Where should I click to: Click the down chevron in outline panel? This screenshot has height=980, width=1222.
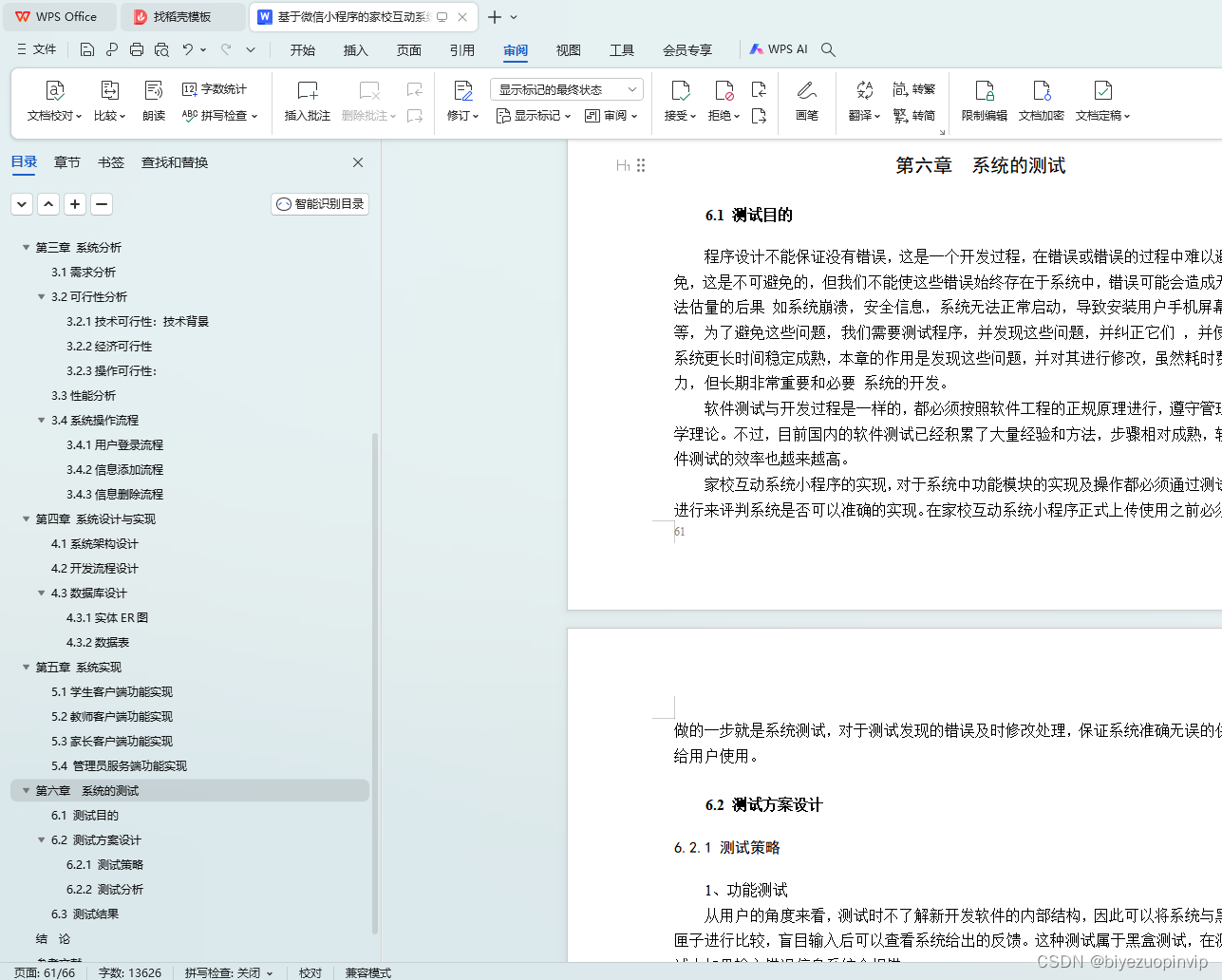pyautogui.click(x=22, y=203)
